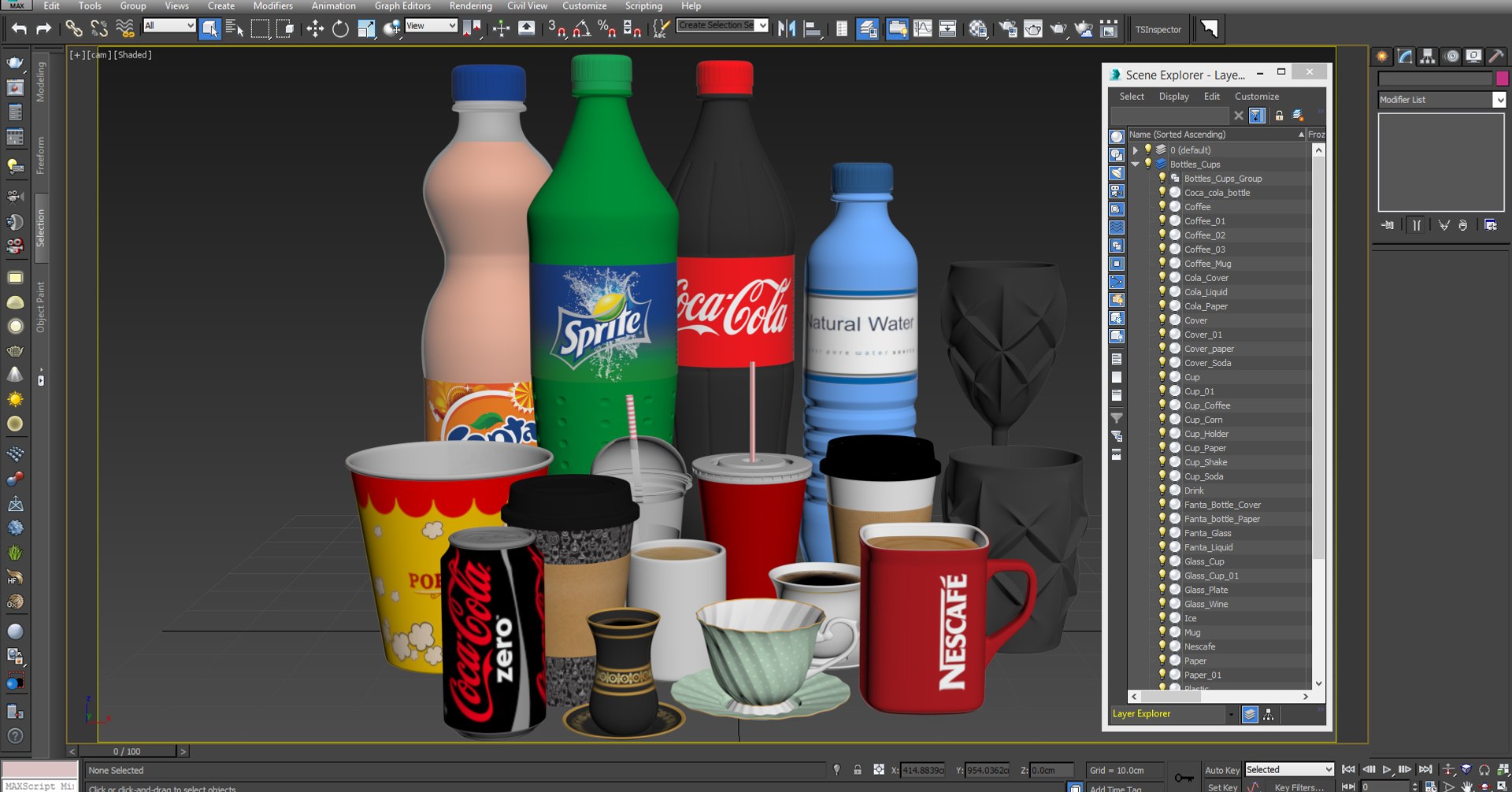Select the Select and Link tool
Viewport: 1512px width, 792px height.
click(73, 29)
